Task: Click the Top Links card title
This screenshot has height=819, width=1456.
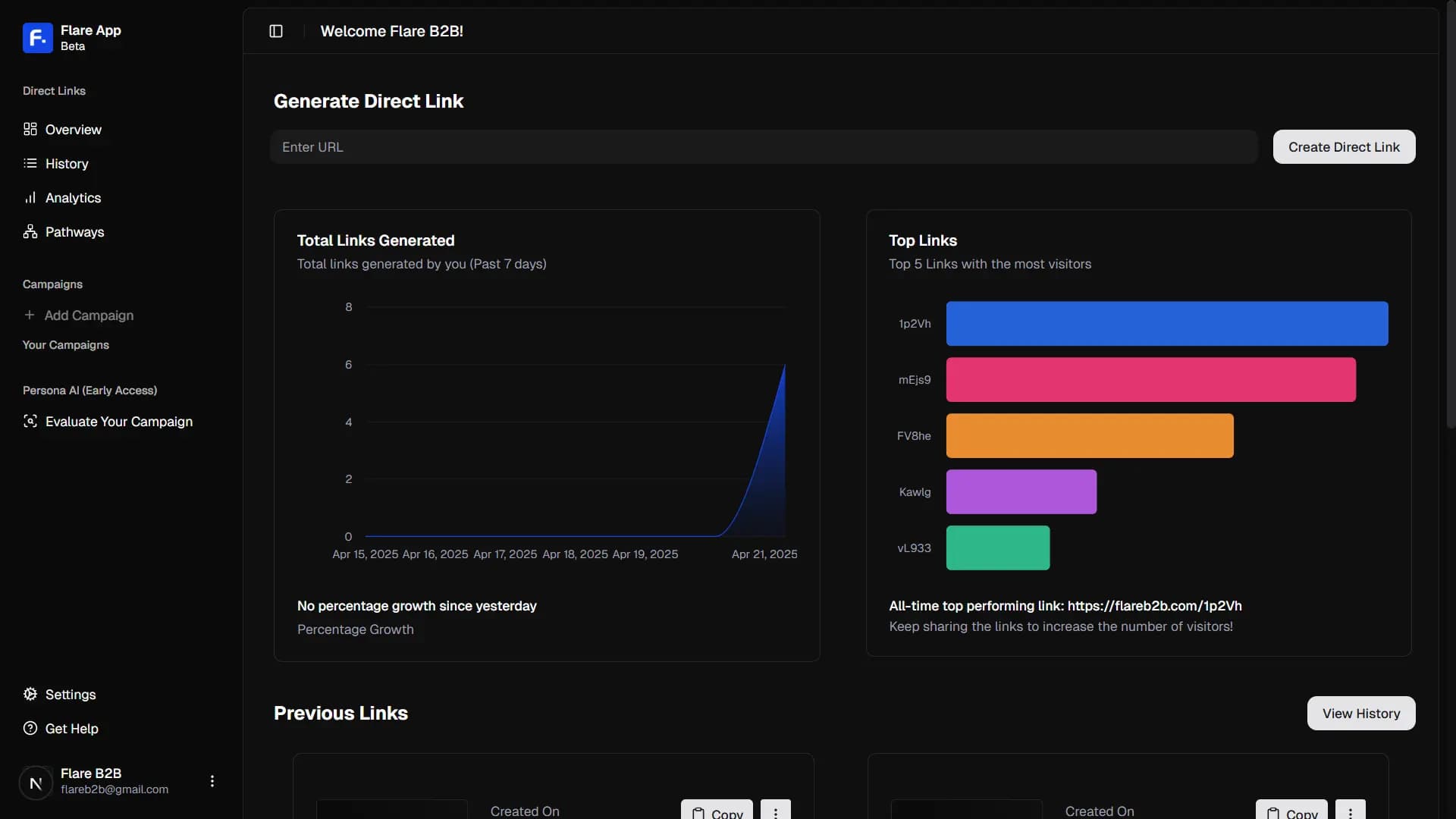Action: [923, 240]
